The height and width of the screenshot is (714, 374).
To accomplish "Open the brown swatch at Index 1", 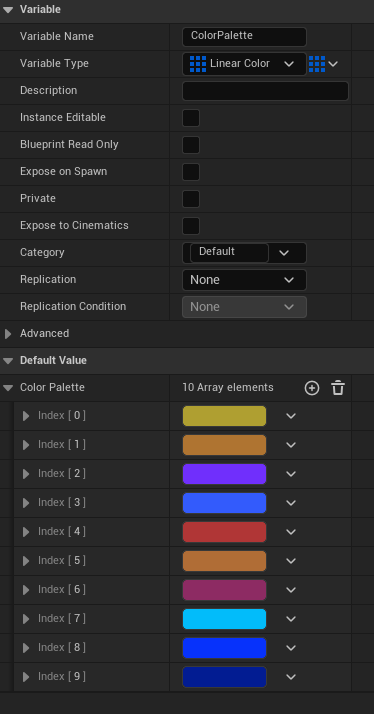I will [224, 445].
